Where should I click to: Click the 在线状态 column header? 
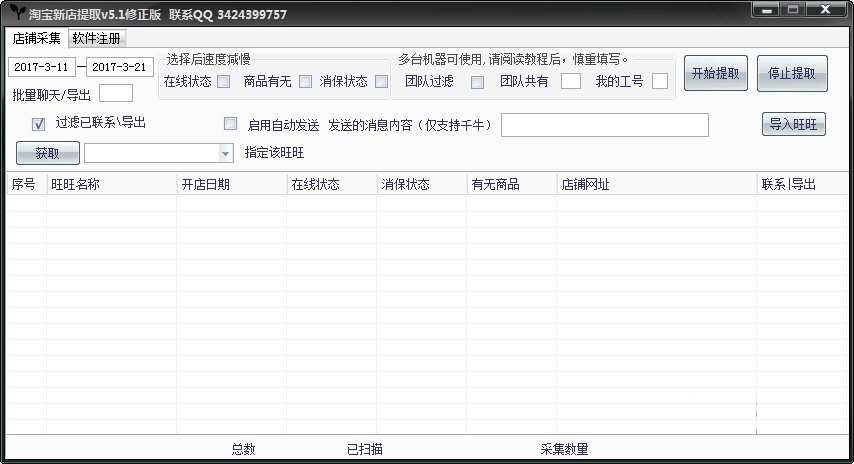(332, 184)
